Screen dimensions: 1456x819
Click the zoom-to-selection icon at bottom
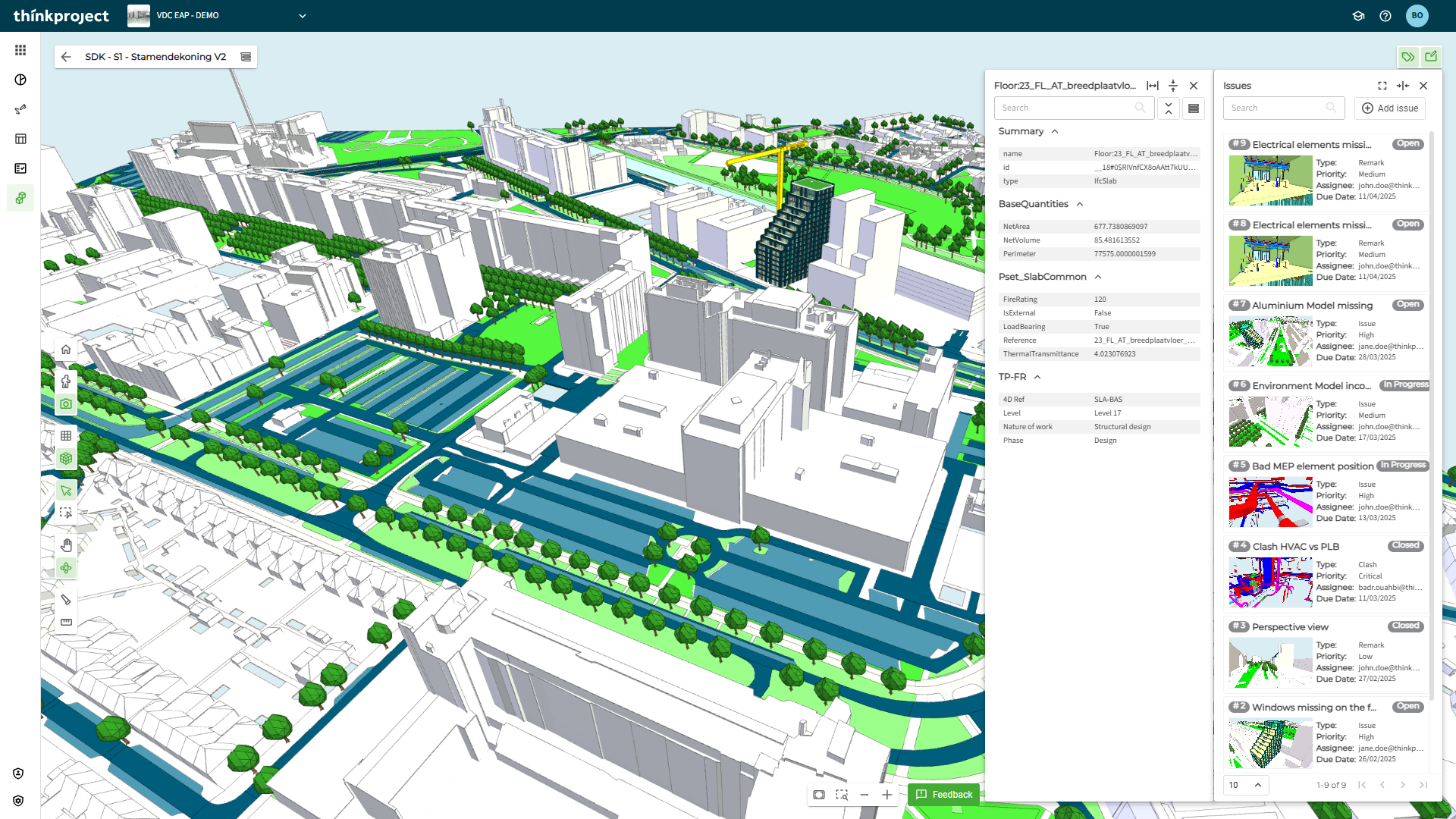click(x=842, y=795)
